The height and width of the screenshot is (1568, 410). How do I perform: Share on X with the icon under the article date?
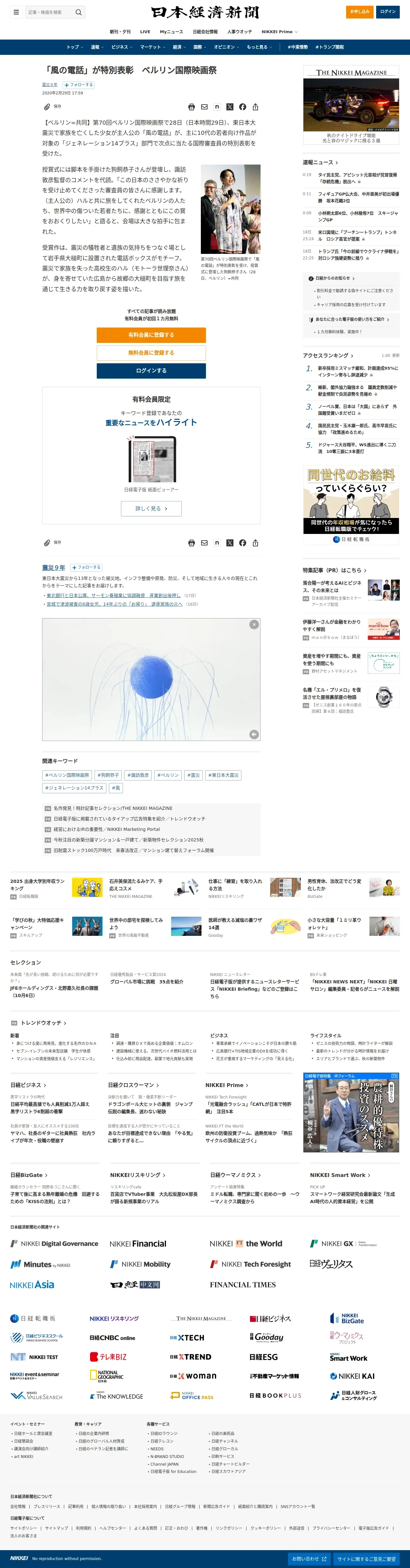230,107
